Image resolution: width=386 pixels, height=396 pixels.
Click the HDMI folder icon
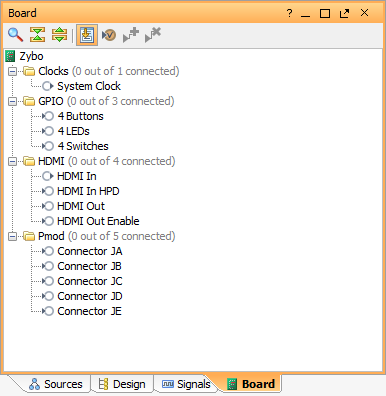point(29,161)
